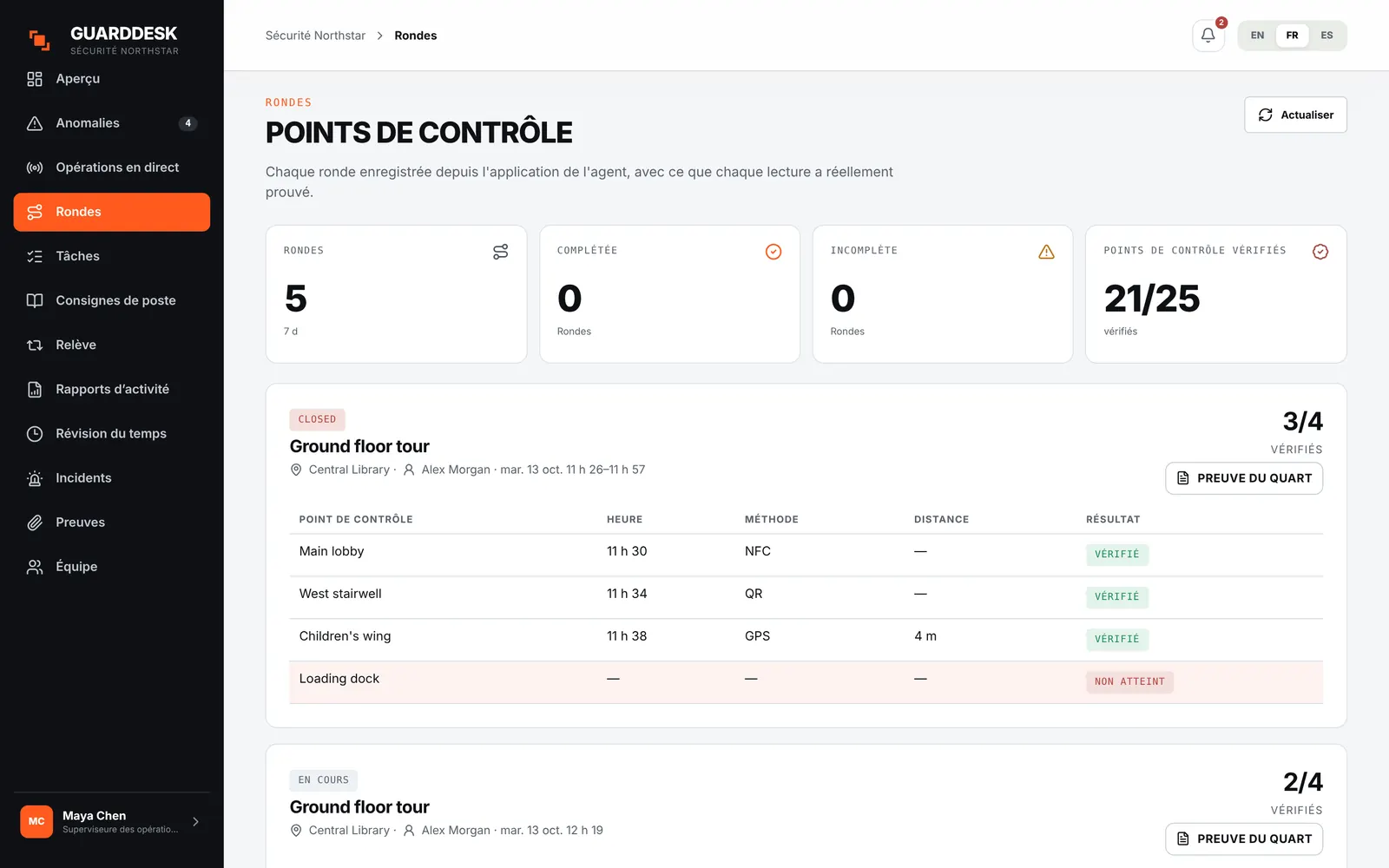
Task: Click the Anomalies warning triangle icon
Action: 35,123
